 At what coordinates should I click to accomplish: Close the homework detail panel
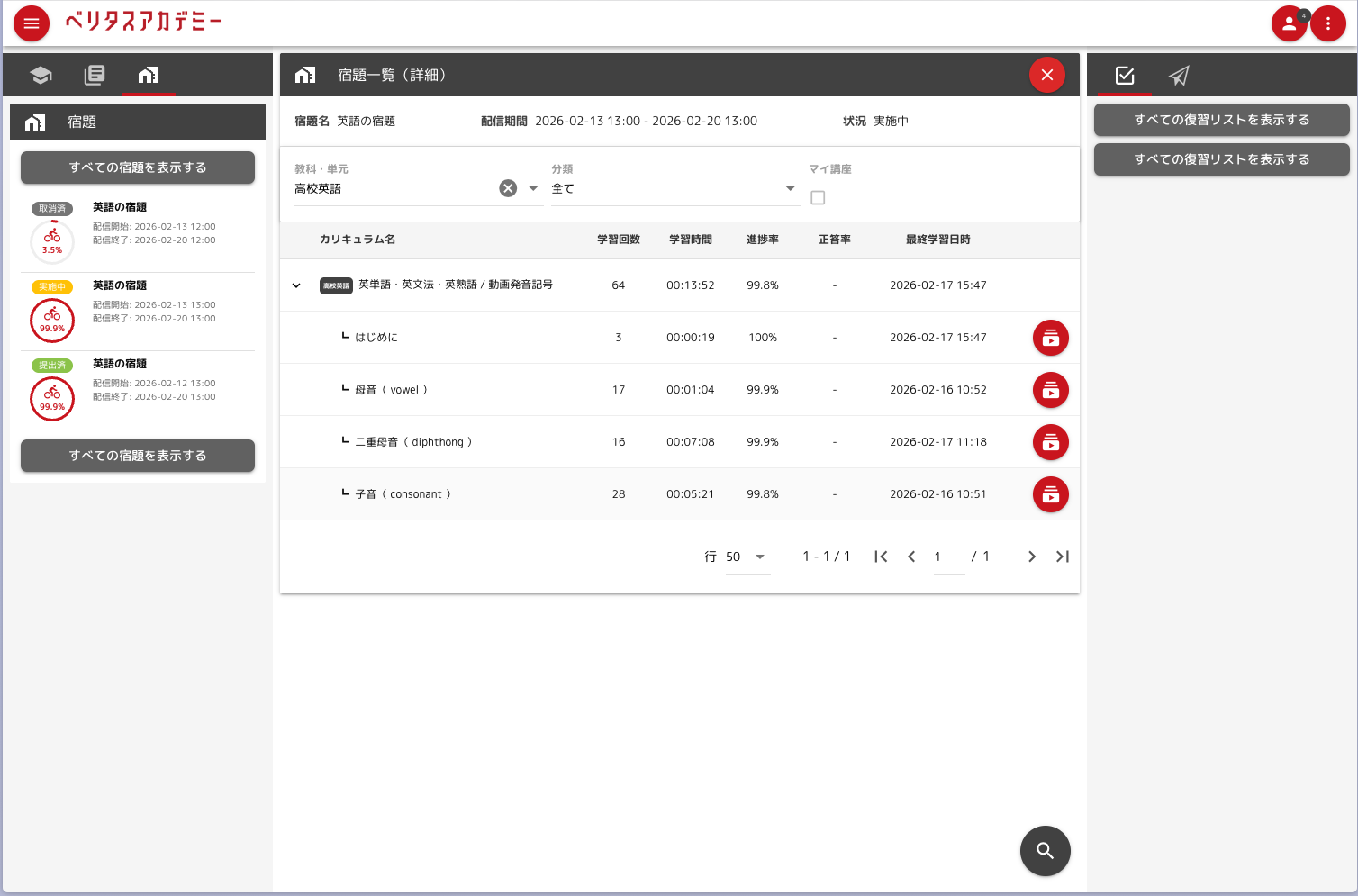point(1046,75)
